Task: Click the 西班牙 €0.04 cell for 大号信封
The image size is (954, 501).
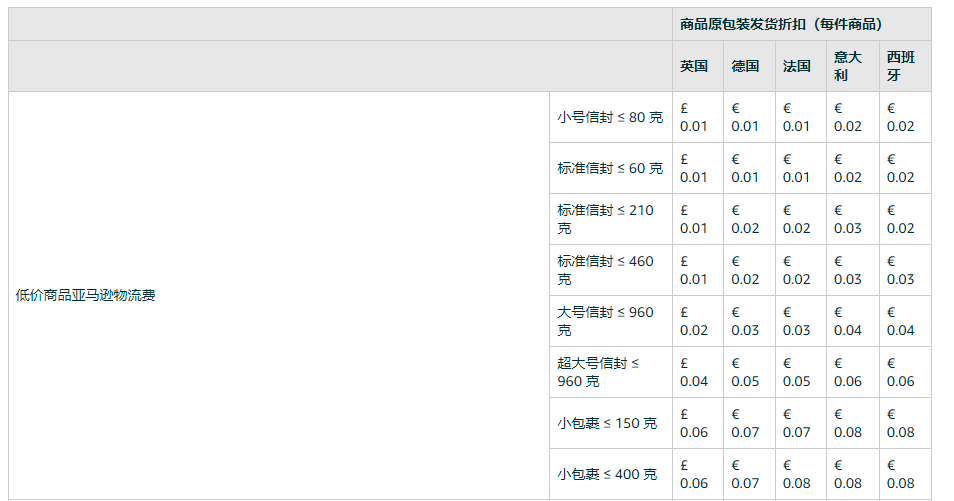Action: click(x=900, y=321)
